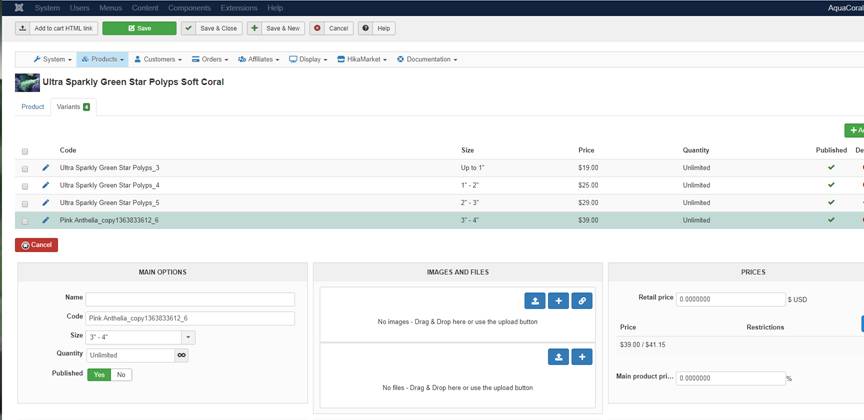Click the 1" - 2" size cell
Screen dimensions: 864x420
[x=470, y=185]
